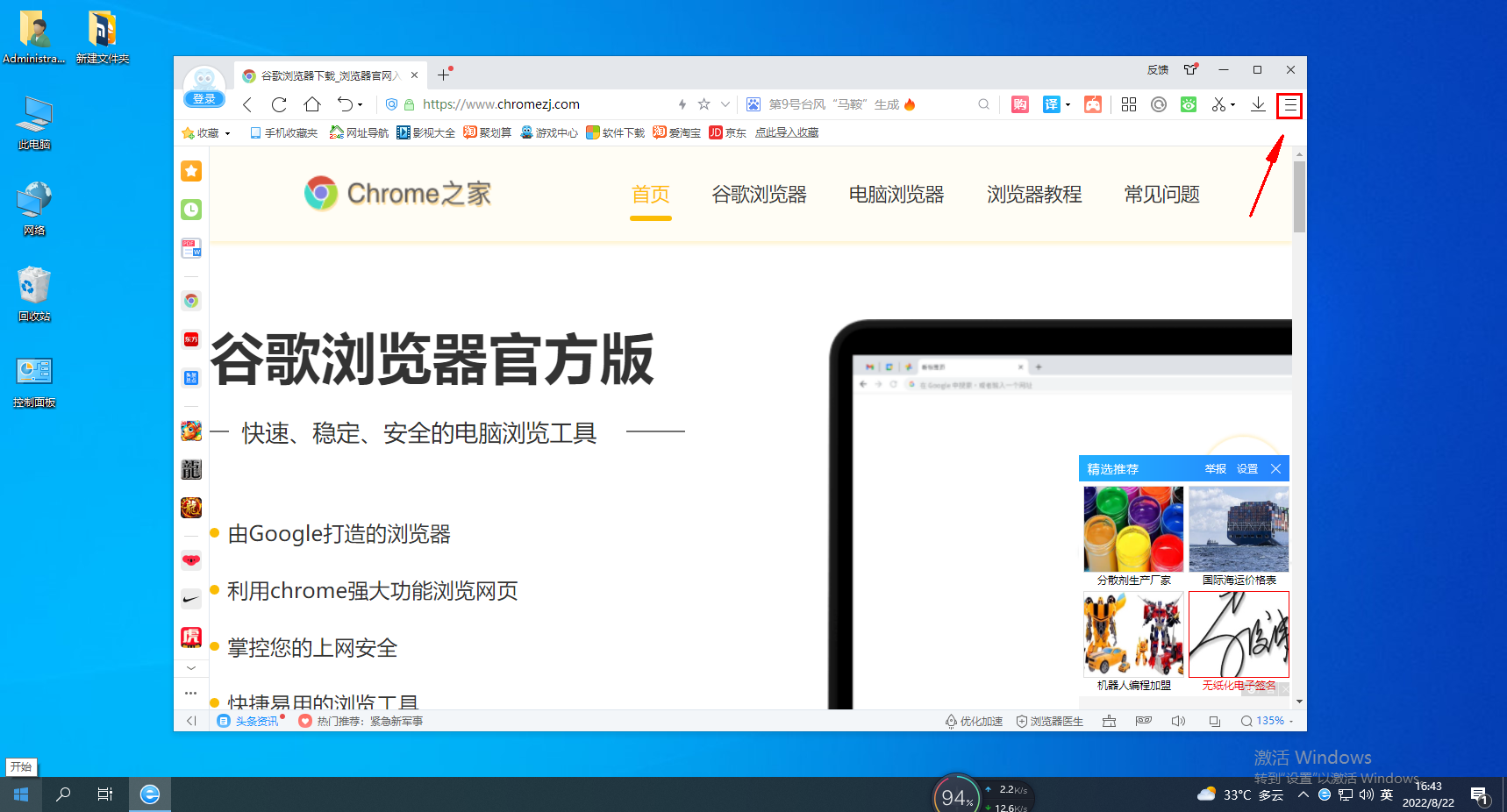Image resolution: width=1507 pixels, height=812 pixels.
Task: Click the 反馈 feedback link
Action: (x=1158, y=70)
